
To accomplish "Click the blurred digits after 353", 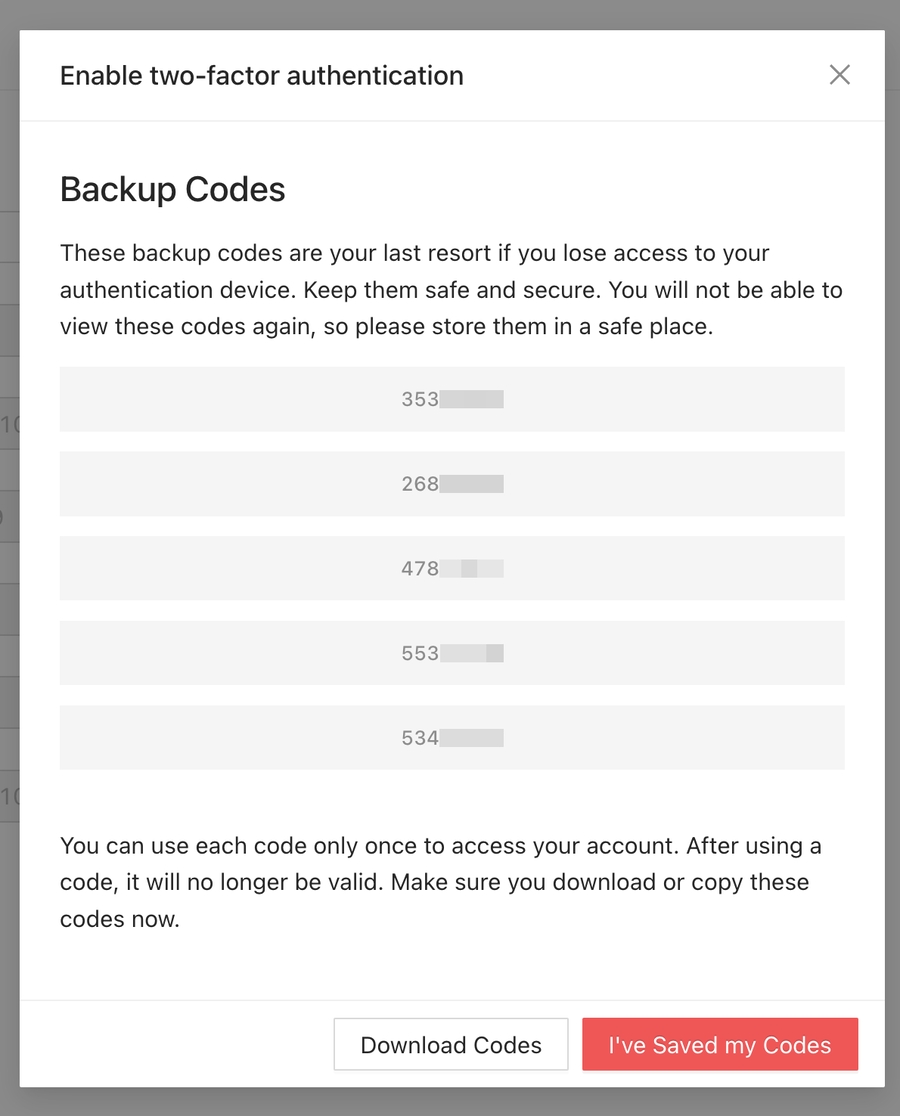I will (x=472, y=399).
